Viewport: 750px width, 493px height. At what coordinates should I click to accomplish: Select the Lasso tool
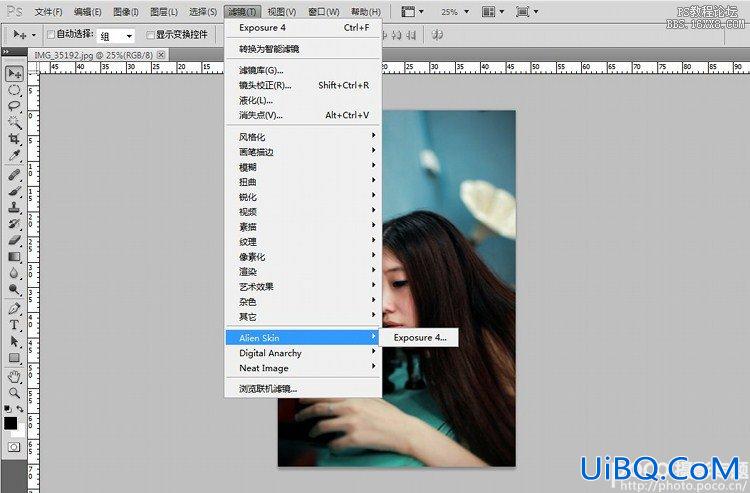[14, 106]
